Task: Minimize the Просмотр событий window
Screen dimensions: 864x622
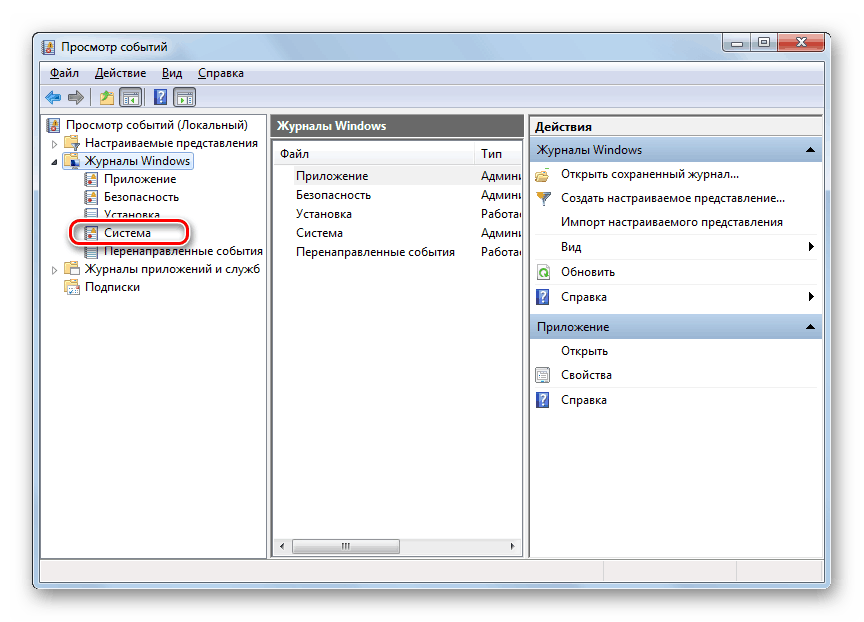Action: point(736,42)
